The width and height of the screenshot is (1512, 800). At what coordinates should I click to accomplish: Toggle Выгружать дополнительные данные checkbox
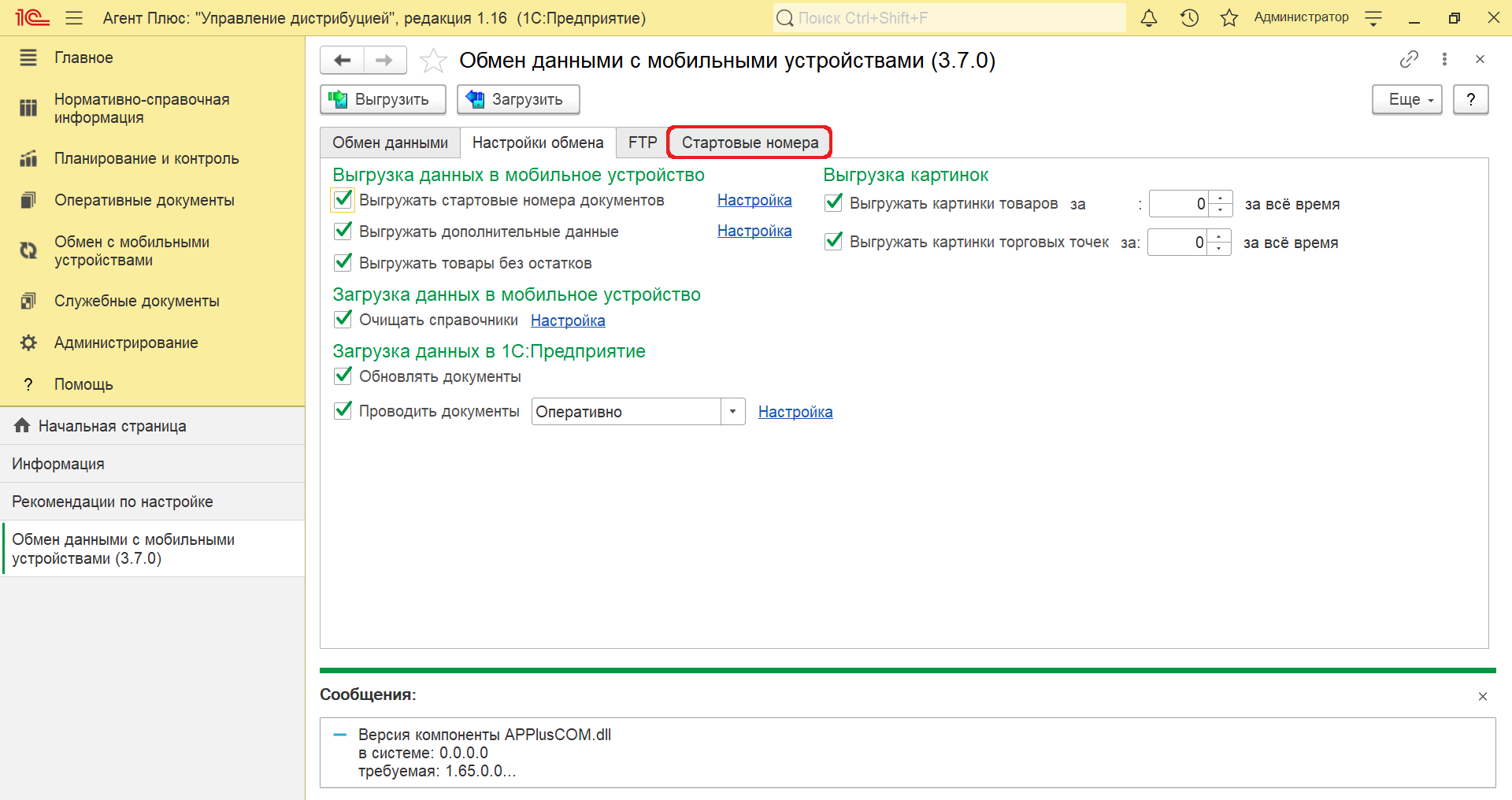343,231
